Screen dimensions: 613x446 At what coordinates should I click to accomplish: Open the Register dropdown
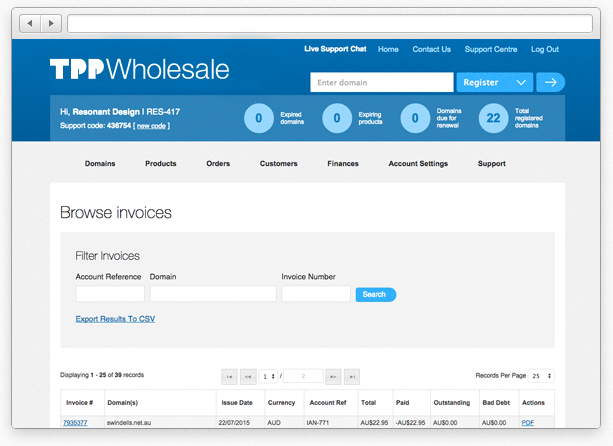[494, 82]
